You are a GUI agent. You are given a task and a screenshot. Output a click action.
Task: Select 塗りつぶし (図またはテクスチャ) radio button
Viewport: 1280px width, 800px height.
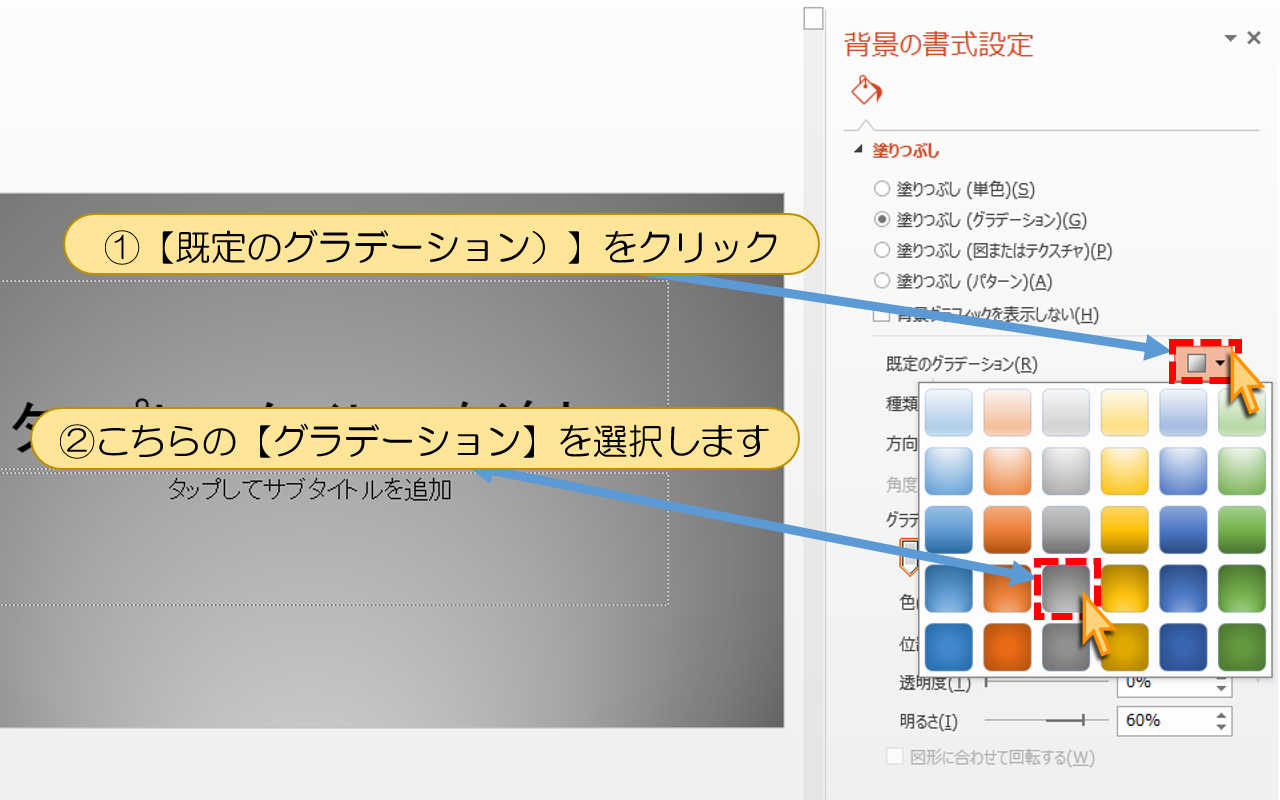[x=881, y=250]
